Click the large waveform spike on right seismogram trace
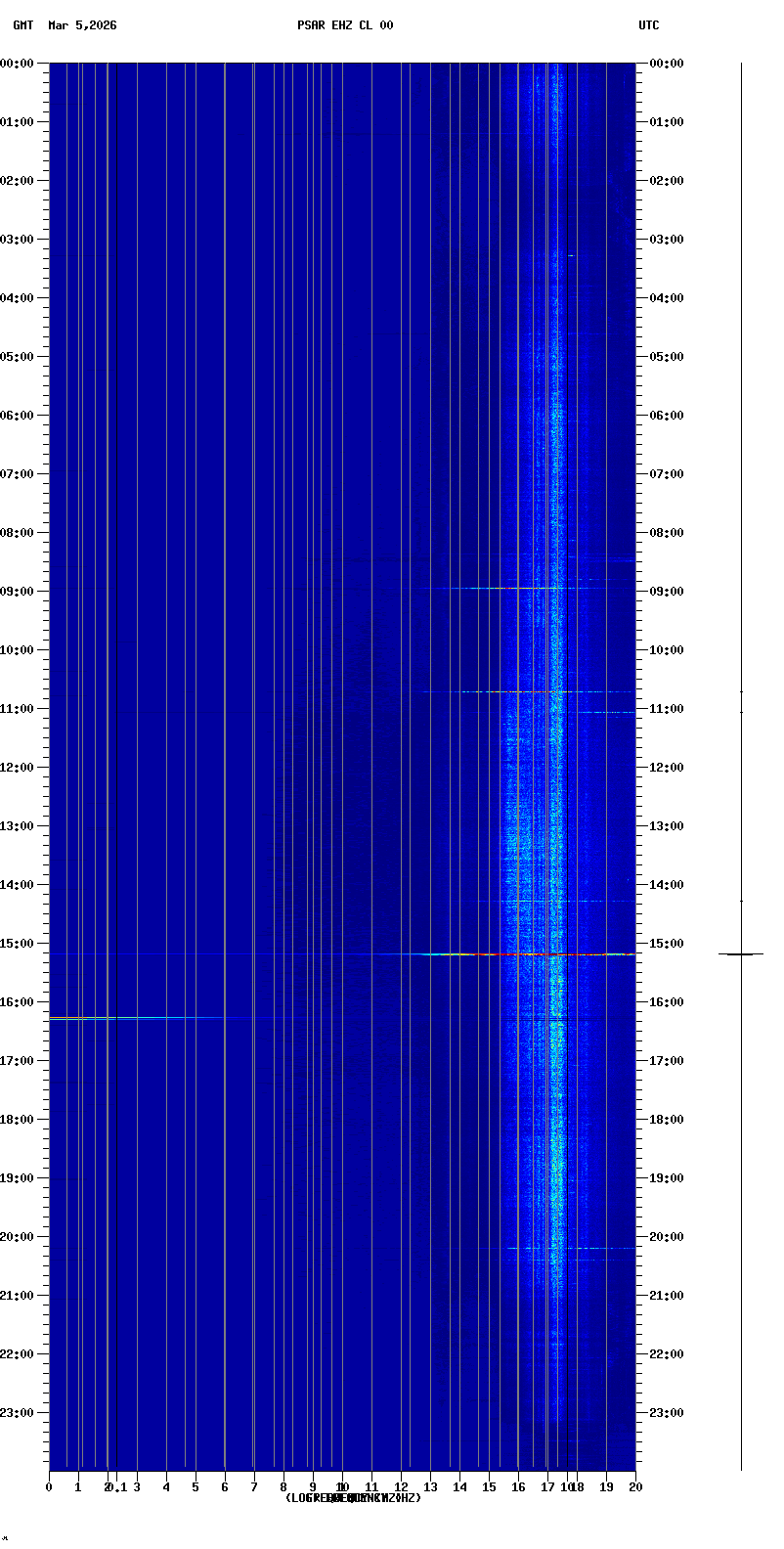The width and height of the screenshot is (784, 1549). point(741,953)
